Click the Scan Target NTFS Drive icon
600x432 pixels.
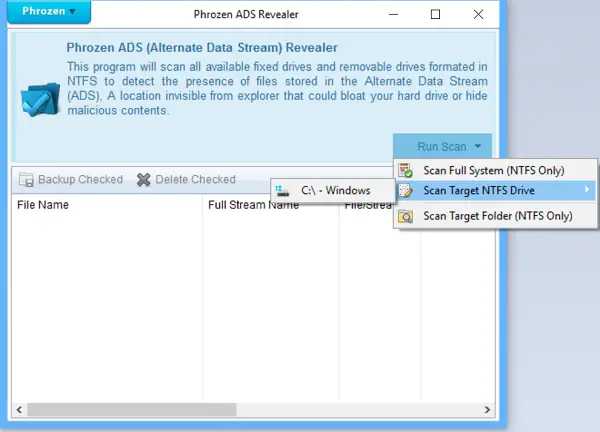(x=405, y=190)
